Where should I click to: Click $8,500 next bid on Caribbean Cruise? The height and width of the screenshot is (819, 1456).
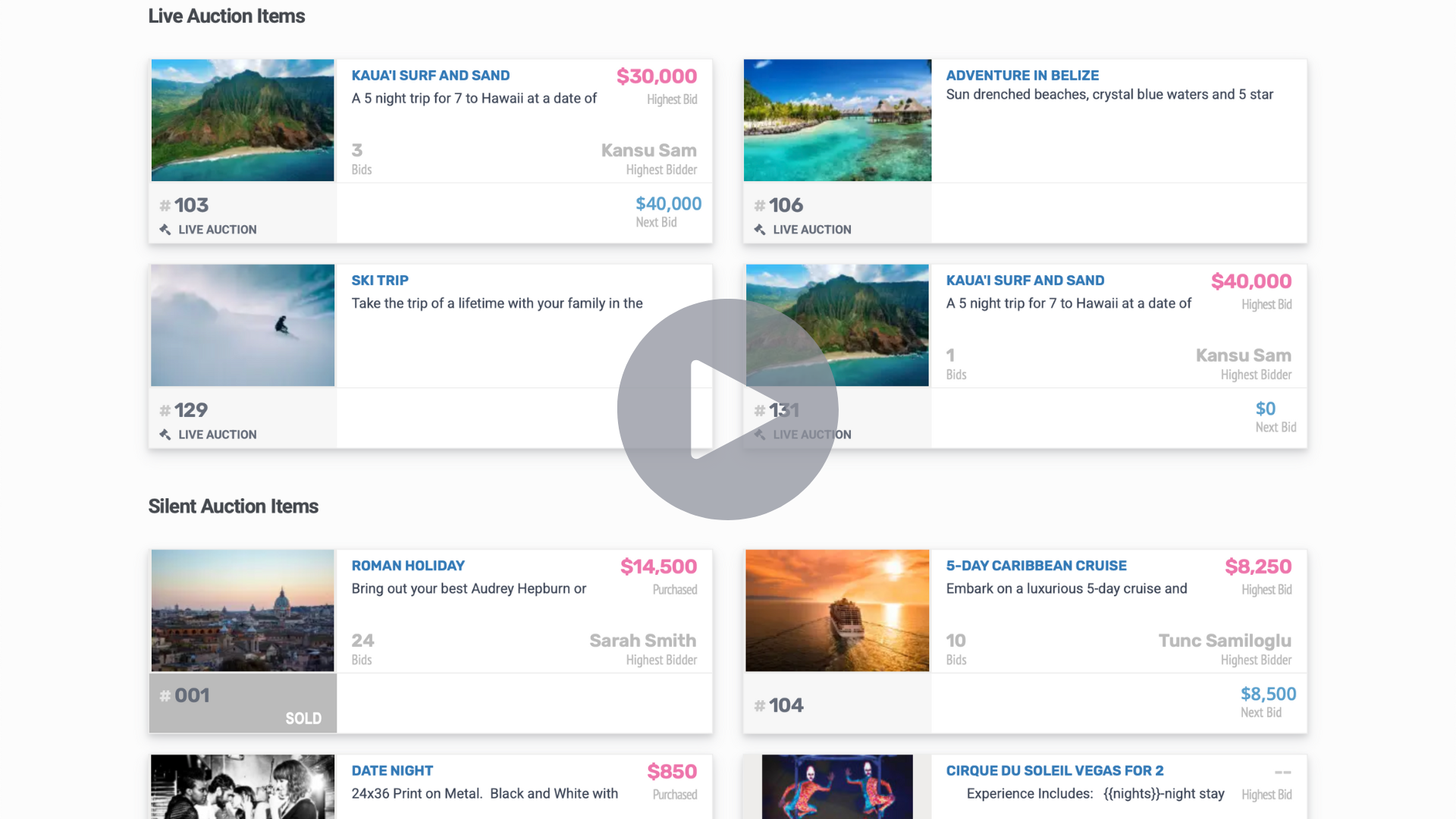point(1268,693)
